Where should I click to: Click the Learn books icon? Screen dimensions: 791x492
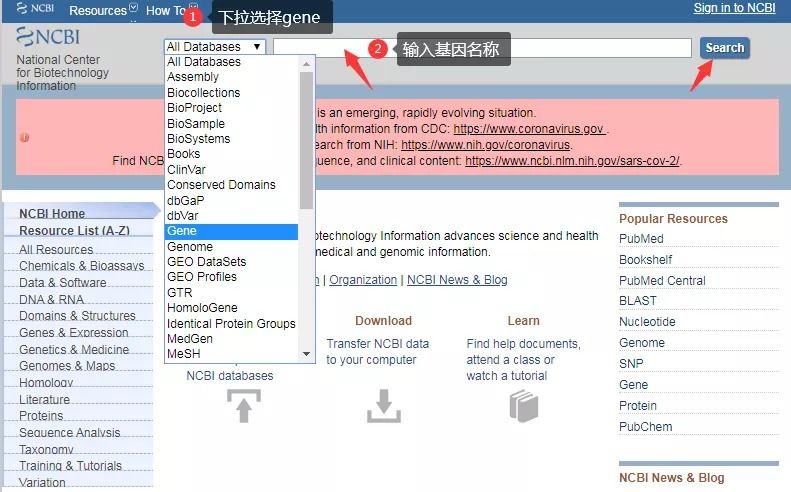point(523,406)
